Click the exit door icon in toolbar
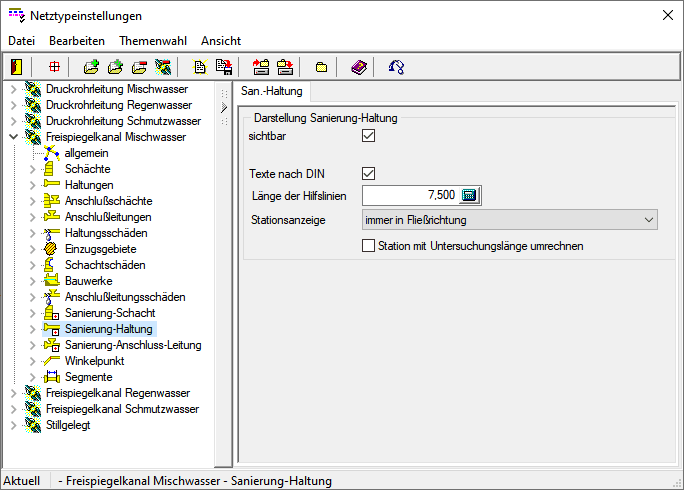This screenshot has width=684, height=490. click(16, 67)
